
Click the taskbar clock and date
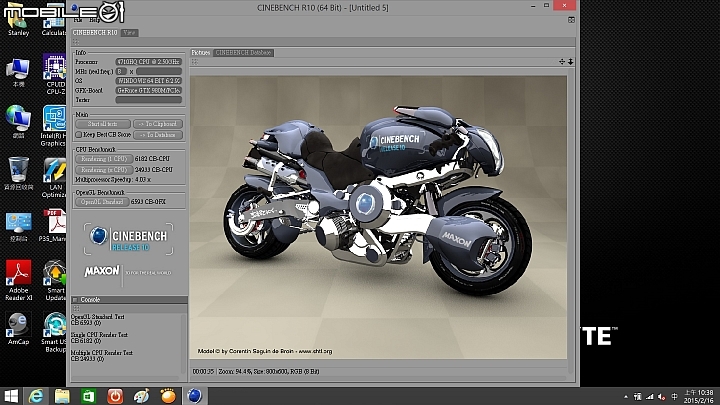tap(699, 396)
